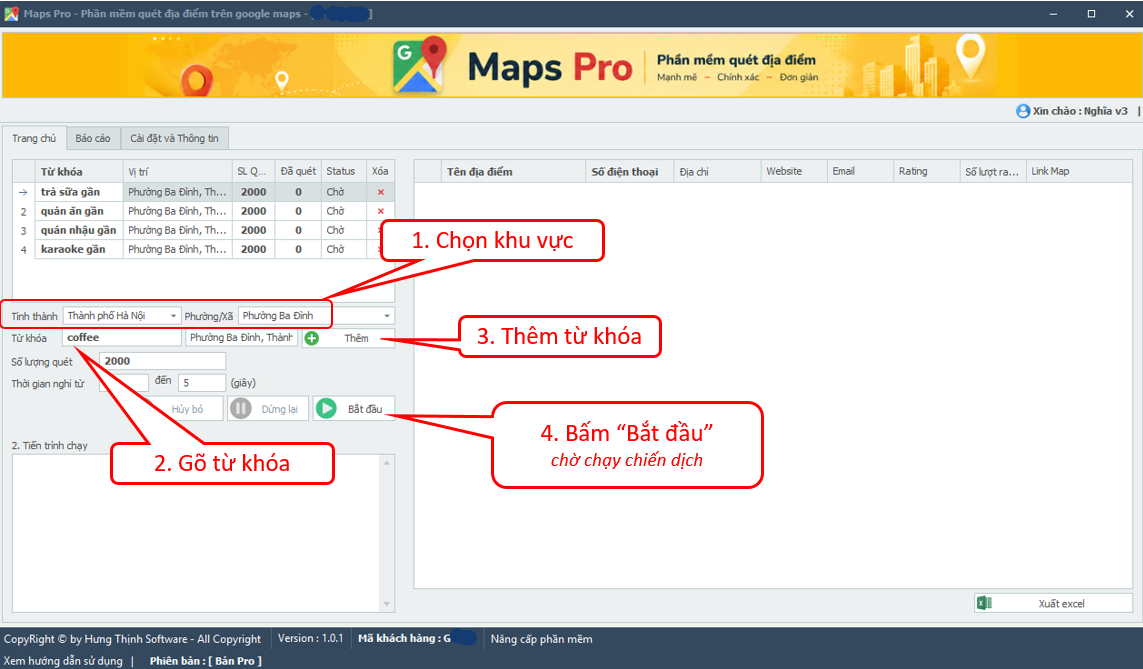
Task: Click the 2000 quantity cell of quán nhậu gần row
Action: tap(254, 230)
